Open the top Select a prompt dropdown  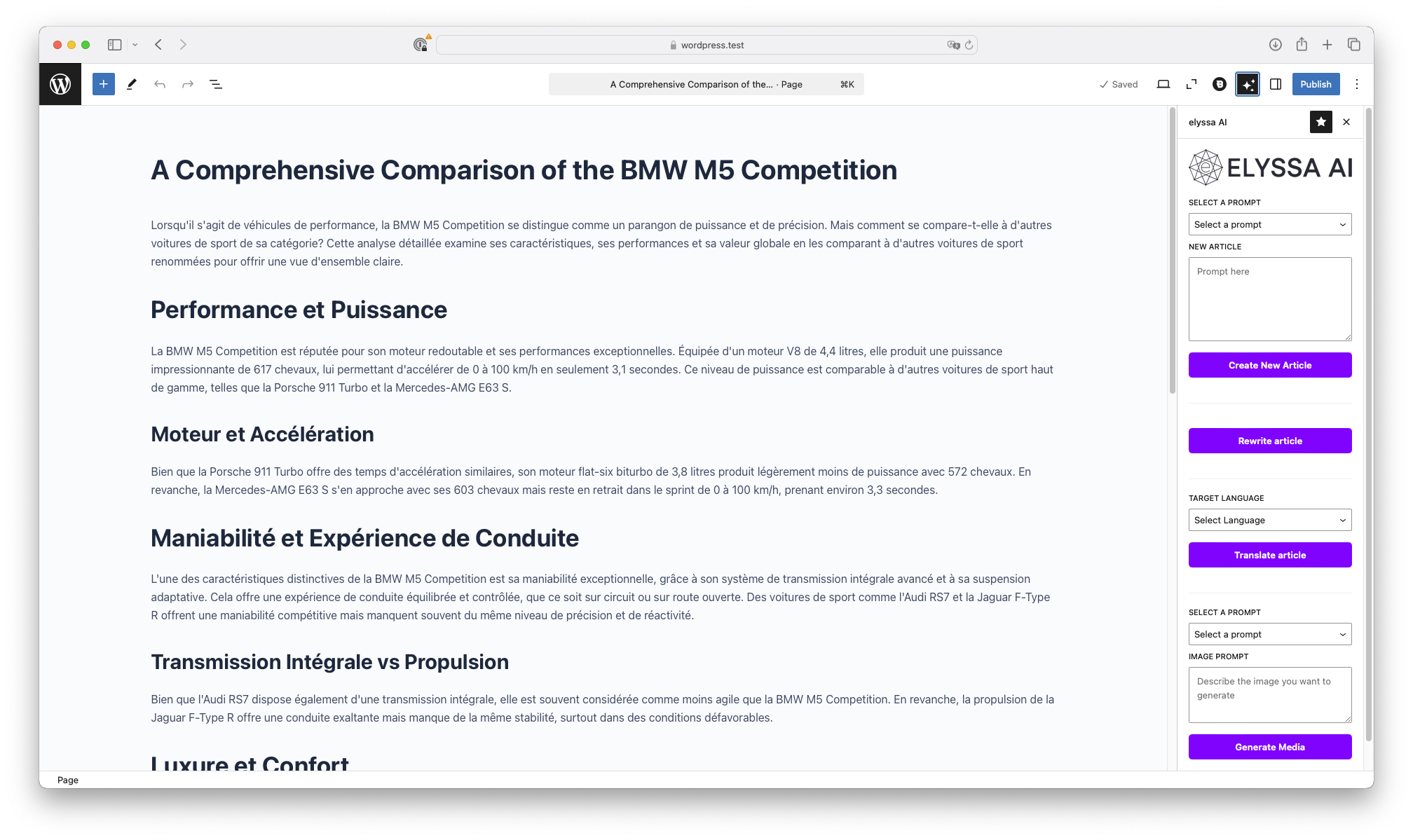(1270, 224)
